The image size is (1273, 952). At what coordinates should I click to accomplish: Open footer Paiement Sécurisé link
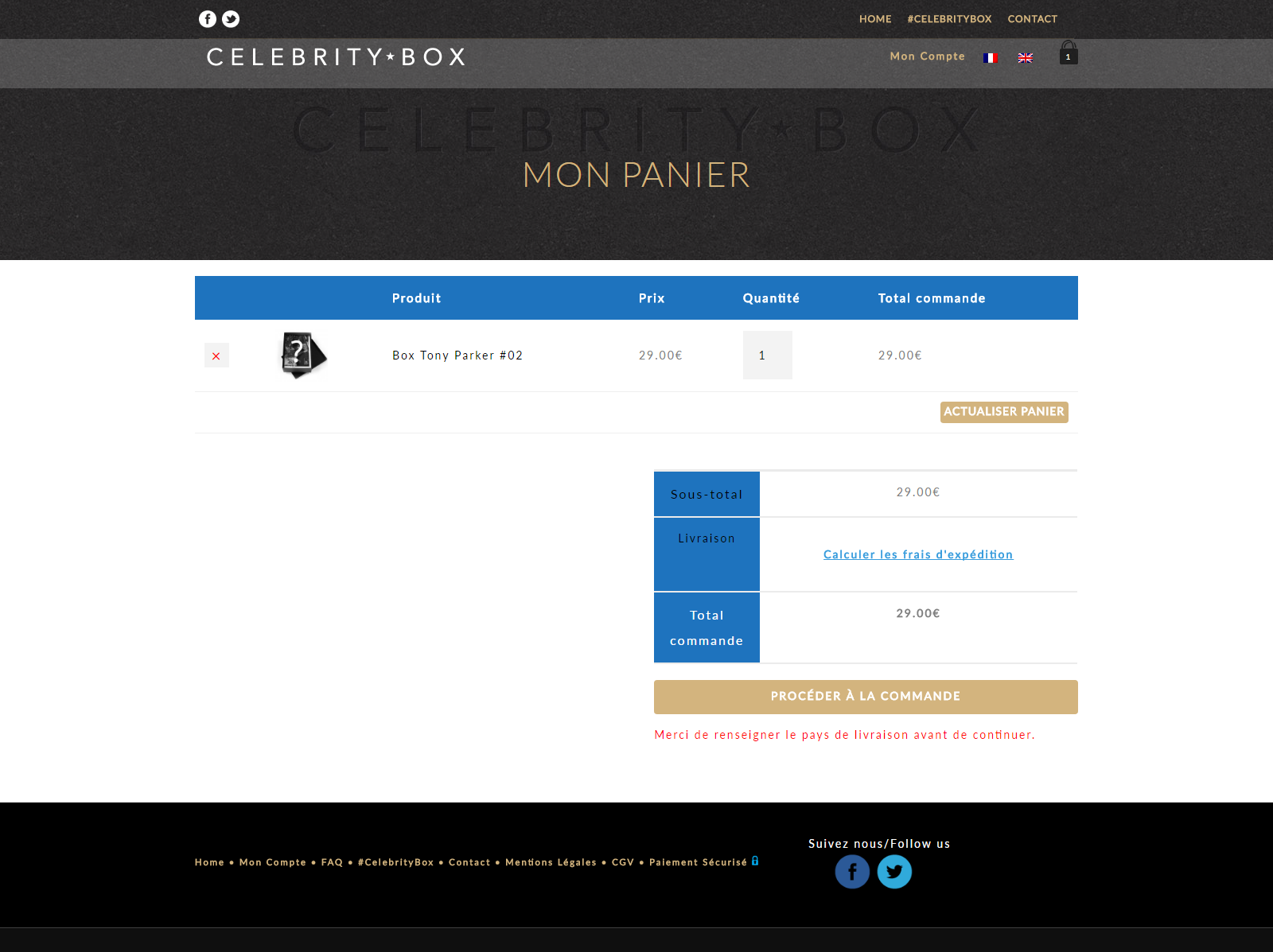click(x=698, y=862)
